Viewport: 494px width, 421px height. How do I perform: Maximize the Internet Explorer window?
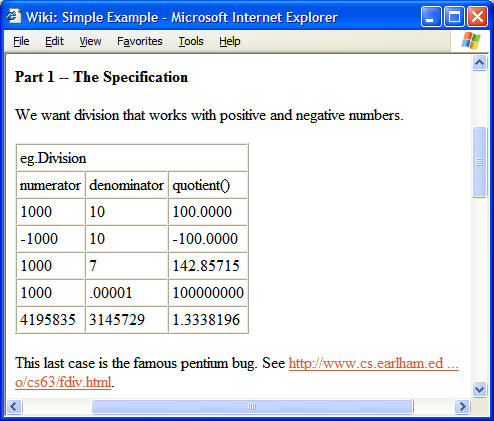pos(454,17)
